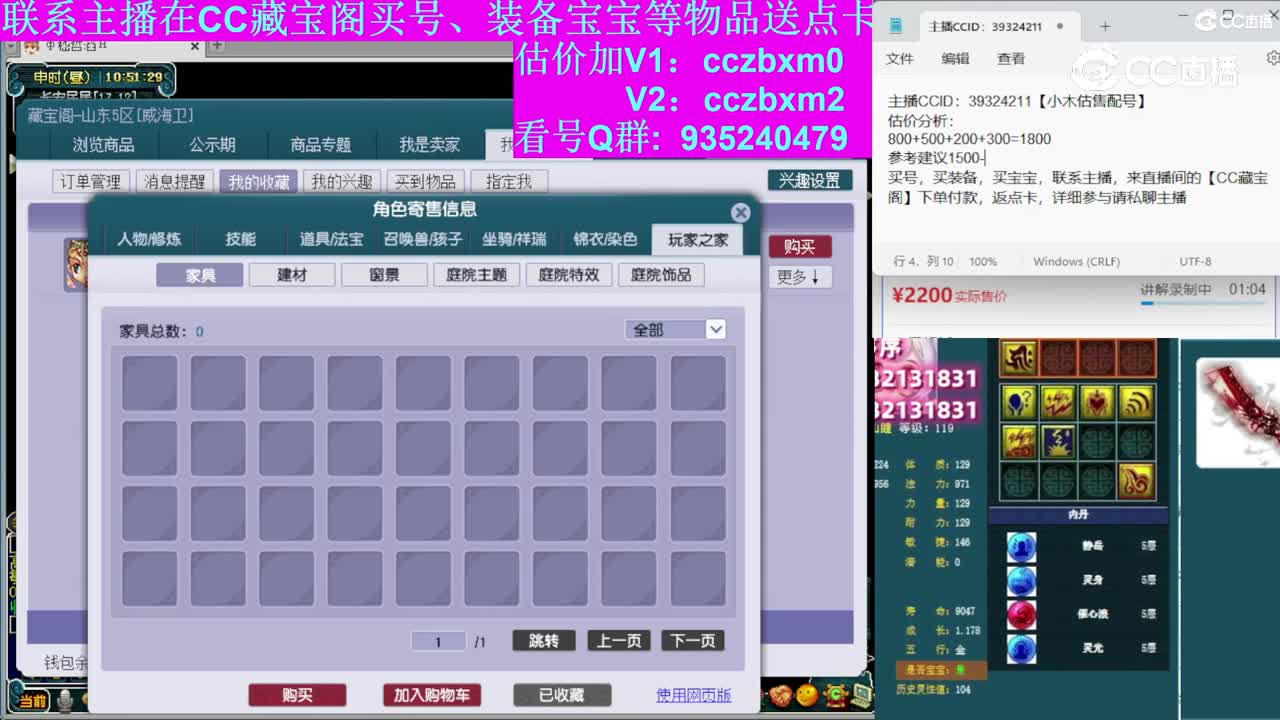The height and width of the screenshot is (720, 1280).
Task: Click the 当前 channel button in the chat bar
Action: 32,701
